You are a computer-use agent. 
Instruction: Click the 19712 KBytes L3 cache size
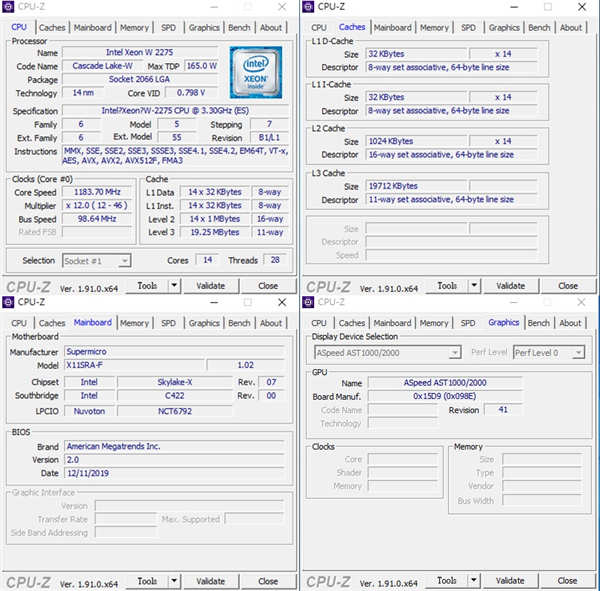(416, 186)
